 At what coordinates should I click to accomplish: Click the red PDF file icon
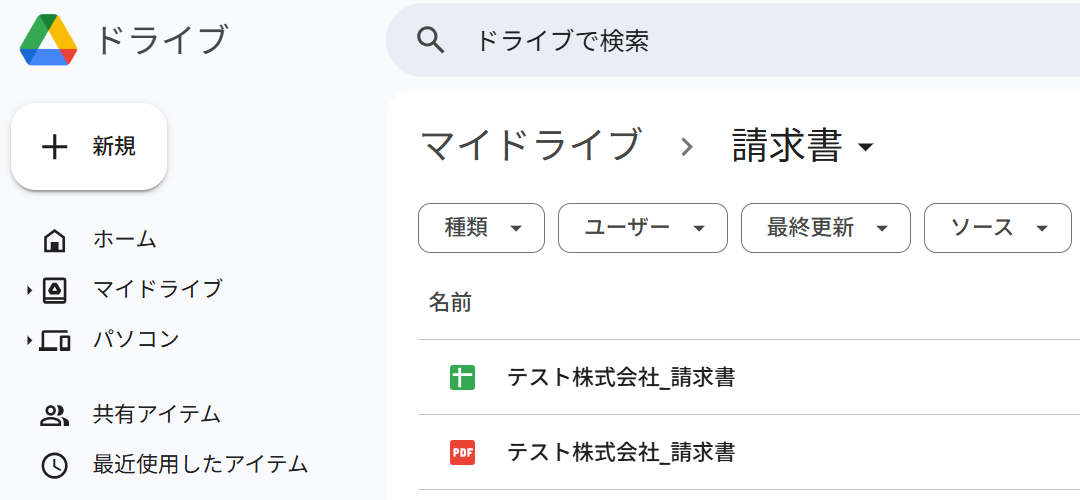[462, 452]
